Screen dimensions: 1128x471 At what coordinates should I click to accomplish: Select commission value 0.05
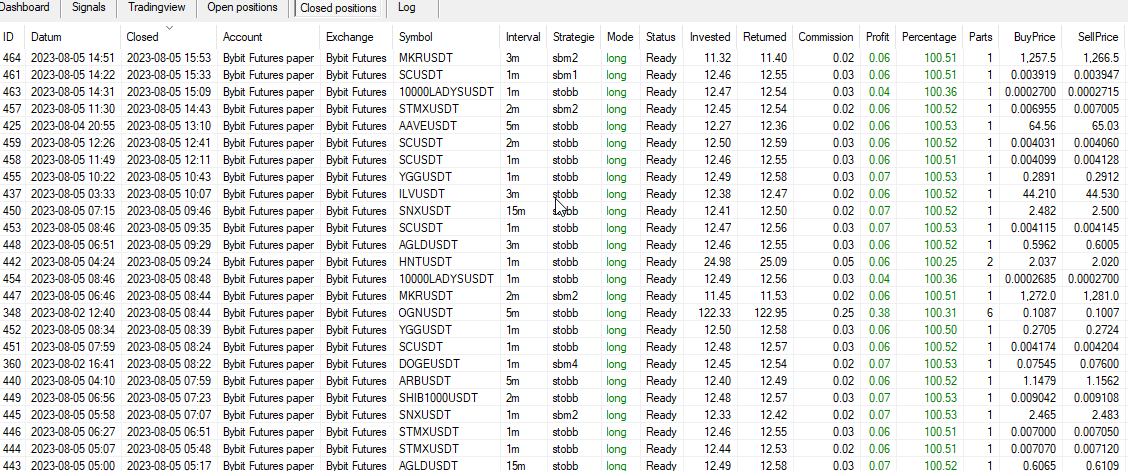[x=844, y=262]
